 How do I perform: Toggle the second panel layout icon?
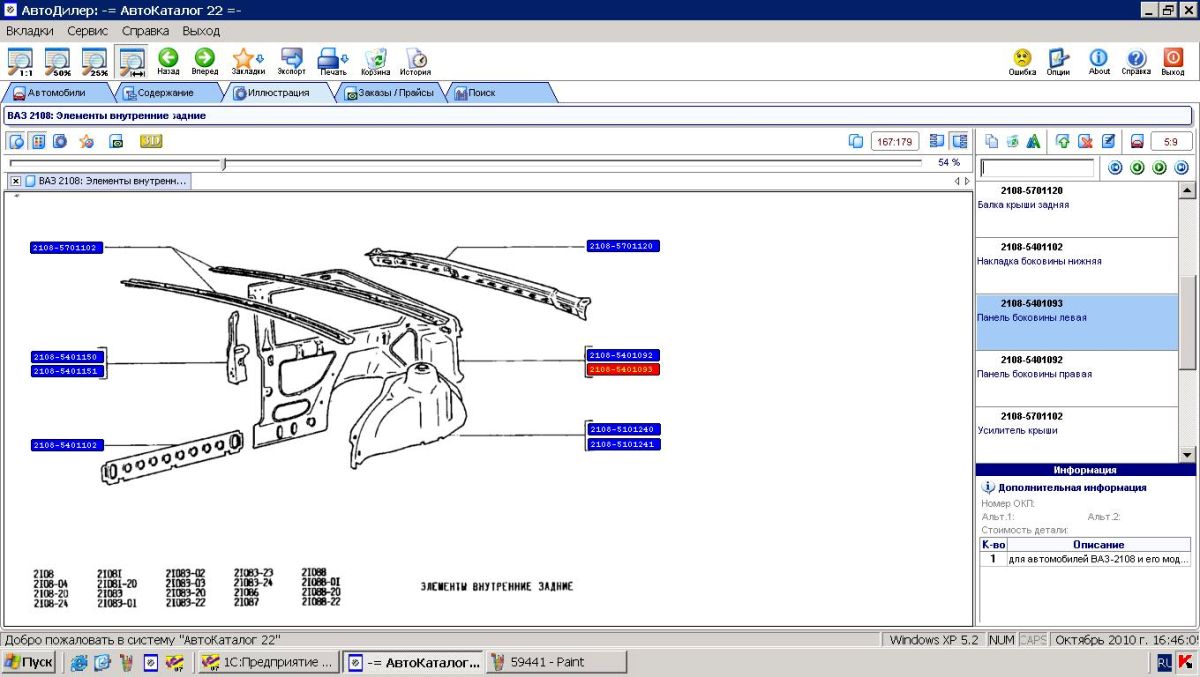959,141
